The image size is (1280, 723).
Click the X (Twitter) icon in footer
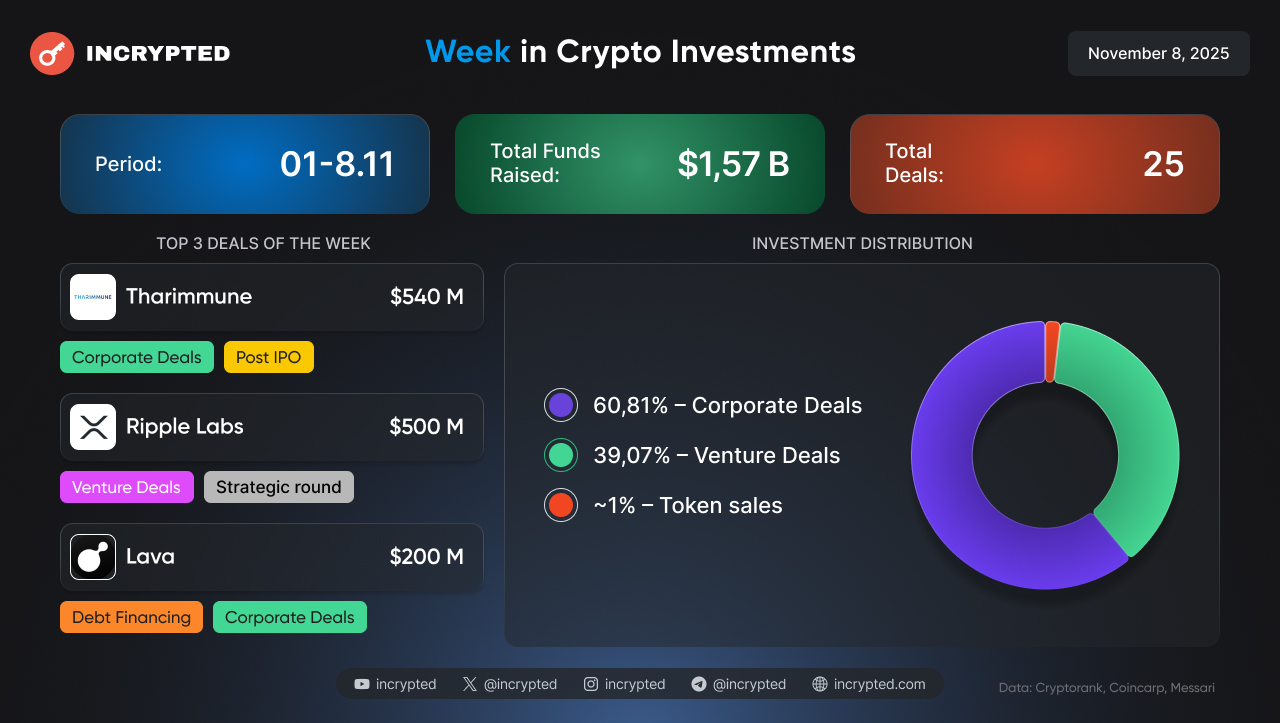tap(470, 684)
